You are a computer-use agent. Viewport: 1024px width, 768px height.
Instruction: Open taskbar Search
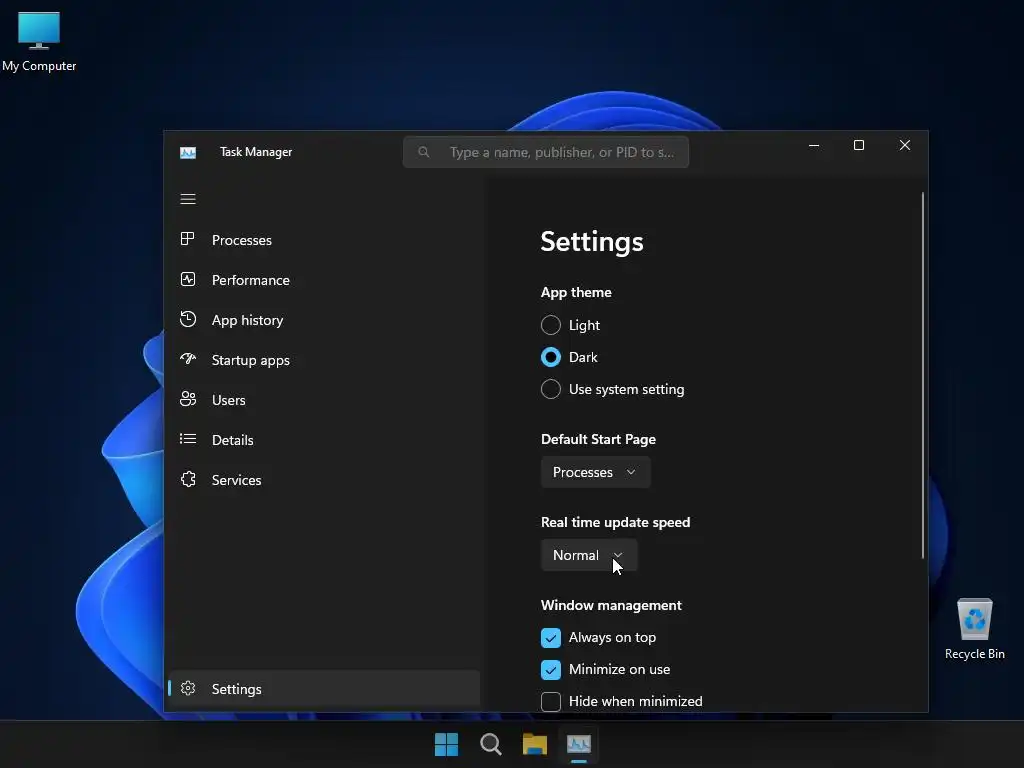click(x=490, y=744)
